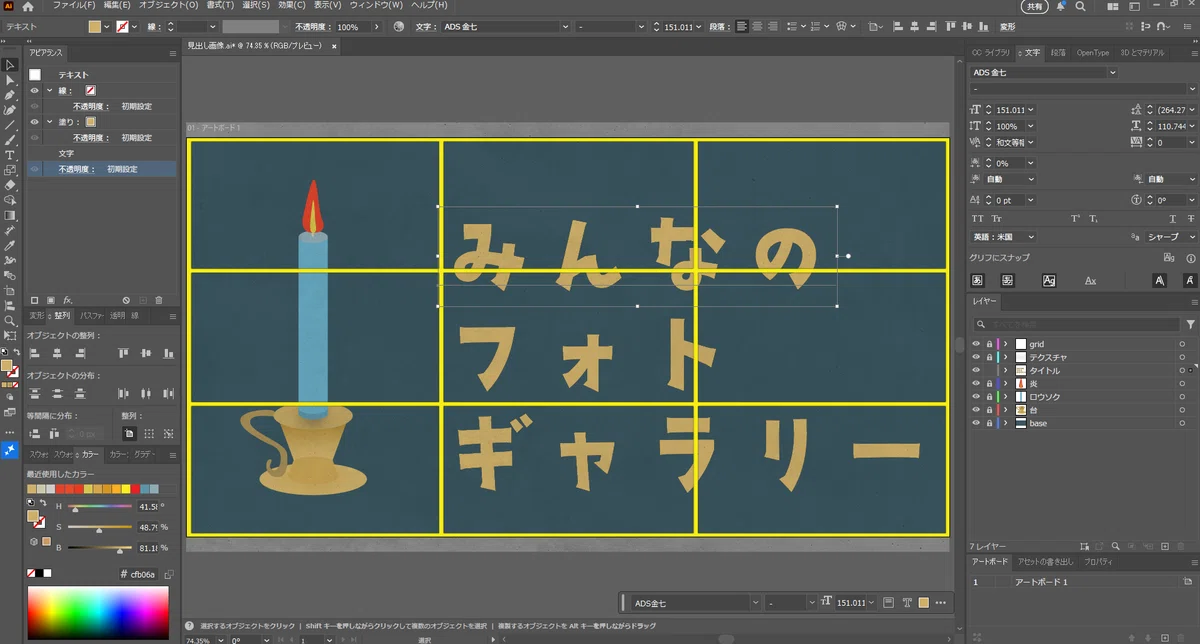
Task: Open the オブジェクト(O) menu
Action: [x=168, y=6]
